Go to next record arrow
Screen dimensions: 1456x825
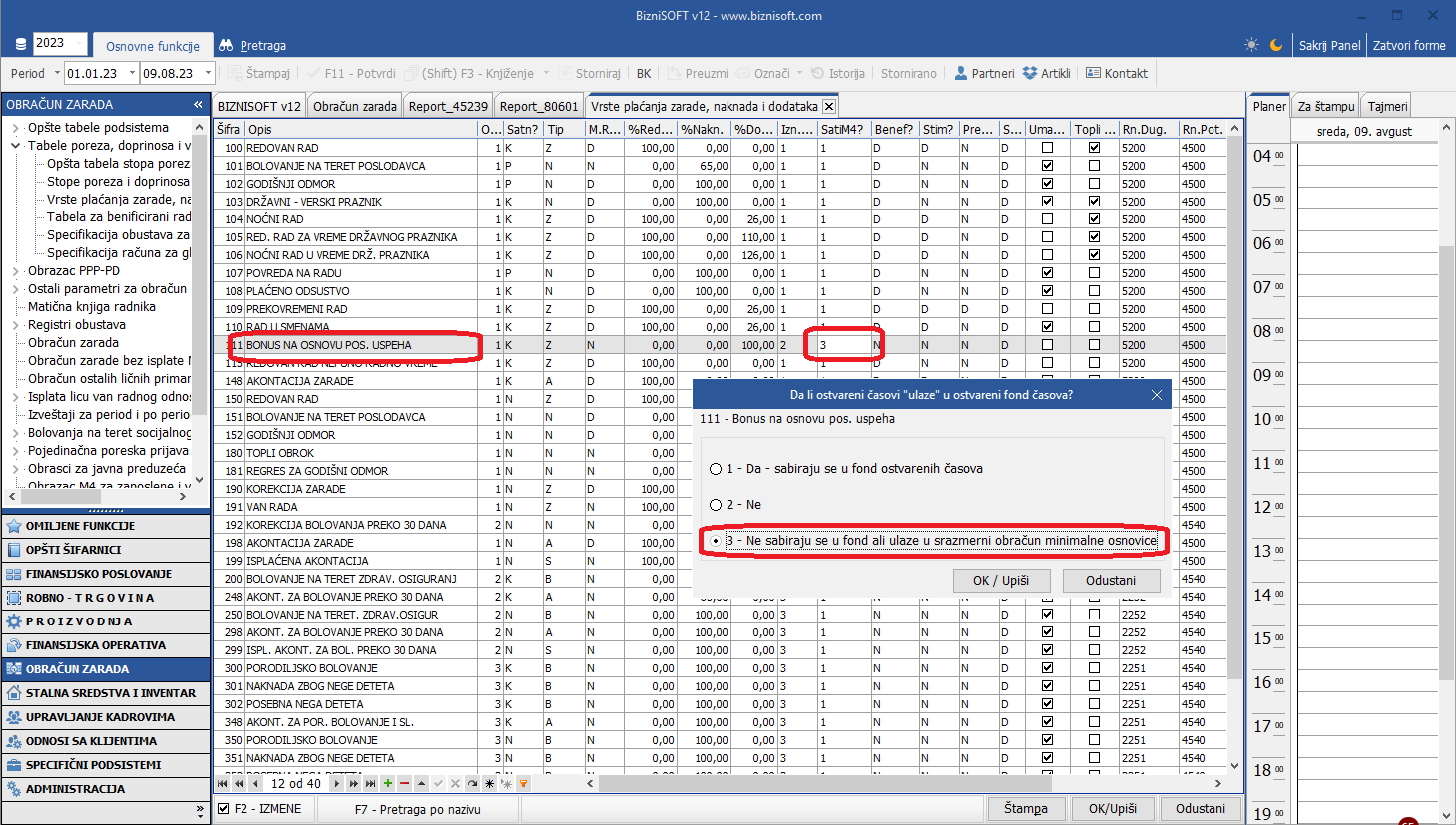point(337,784)
